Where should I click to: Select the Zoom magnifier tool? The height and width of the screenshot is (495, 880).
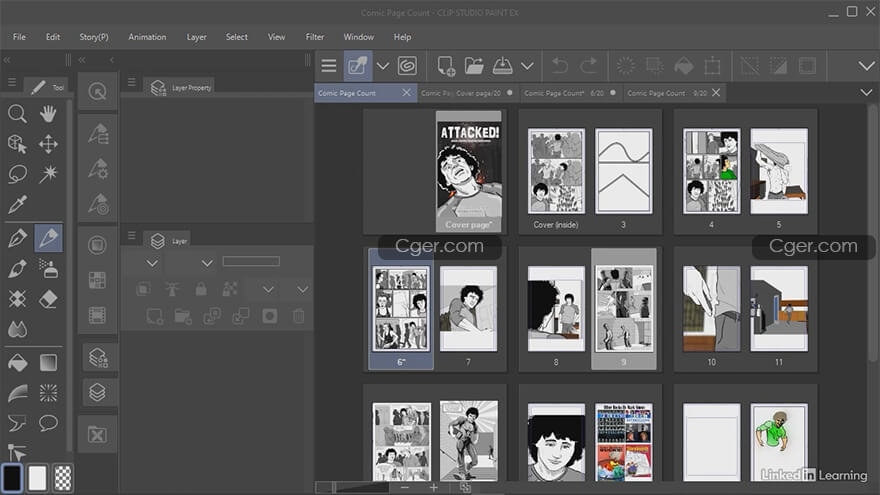pyautogui.click(x=17, y=114)
